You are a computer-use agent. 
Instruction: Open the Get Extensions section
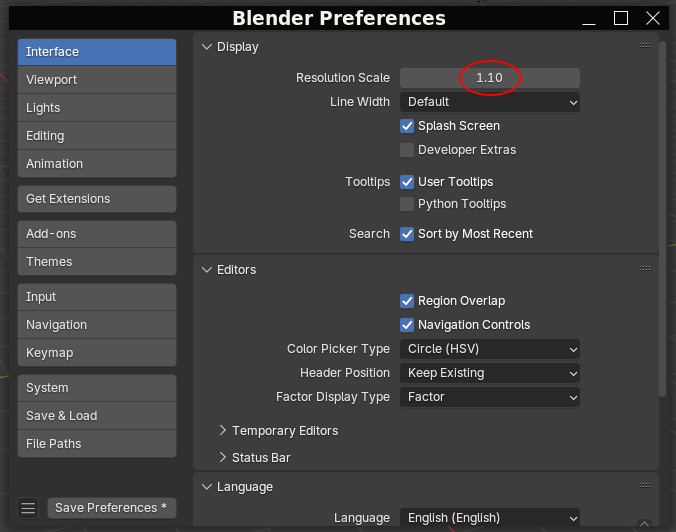[x=97, y=199]
